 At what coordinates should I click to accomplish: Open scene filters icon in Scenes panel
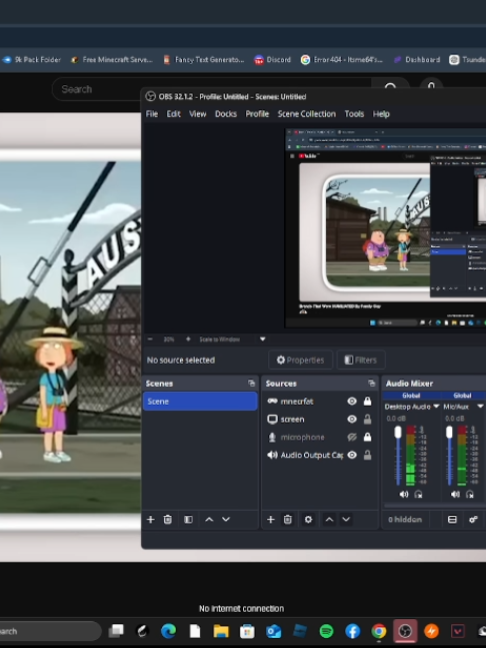[188, 519]
